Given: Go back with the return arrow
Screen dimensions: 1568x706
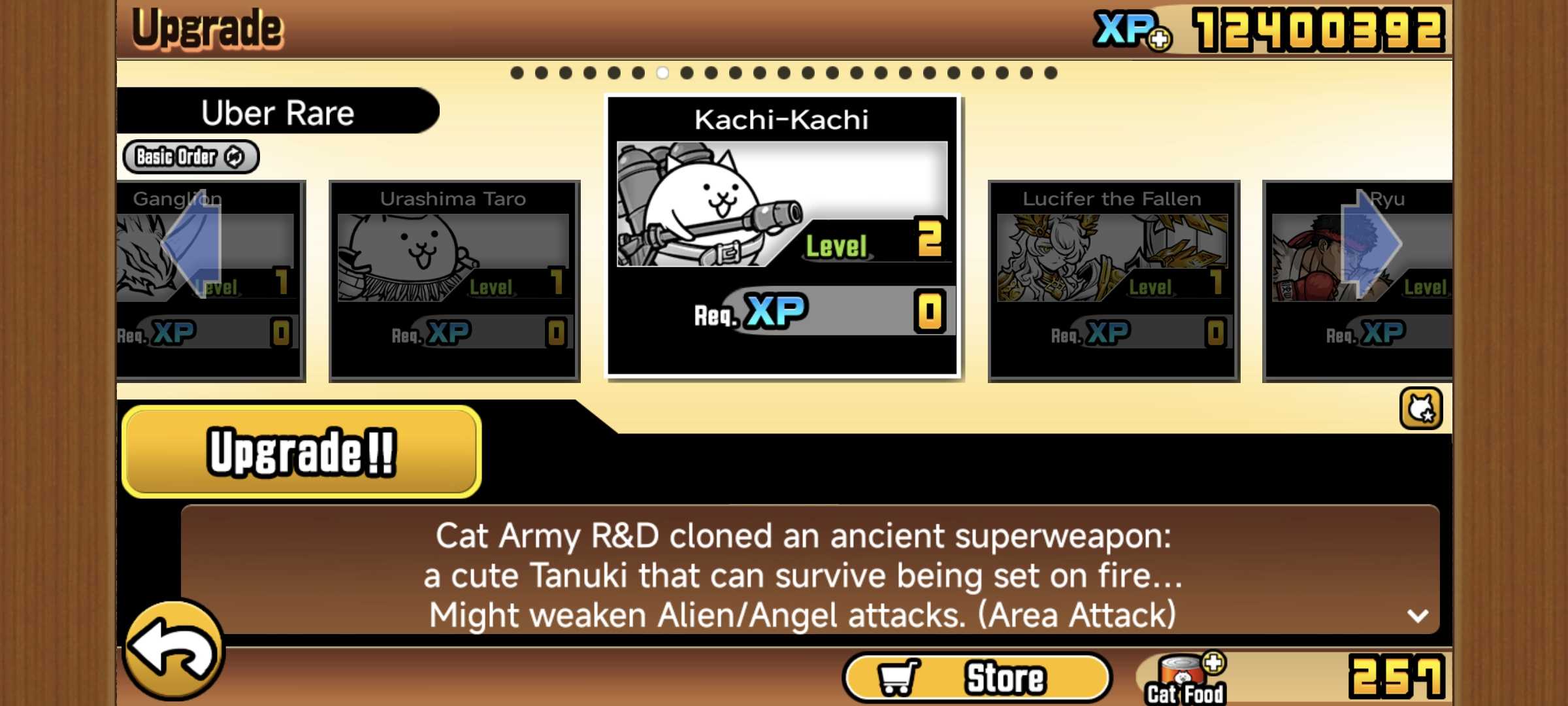Looking at the screenshot, I should coord(174,650).
